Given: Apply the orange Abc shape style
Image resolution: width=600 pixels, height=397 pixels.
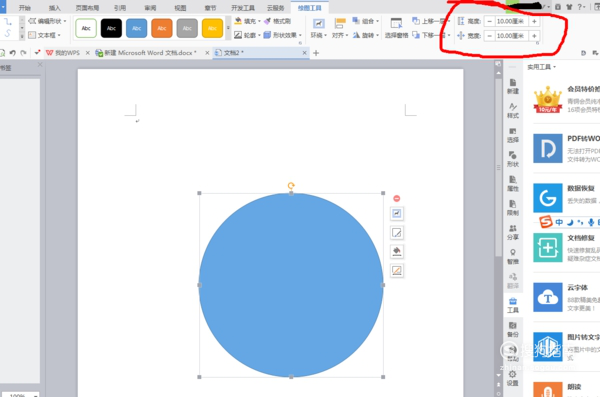Looking at the screenshot, I should click(162, 28).
